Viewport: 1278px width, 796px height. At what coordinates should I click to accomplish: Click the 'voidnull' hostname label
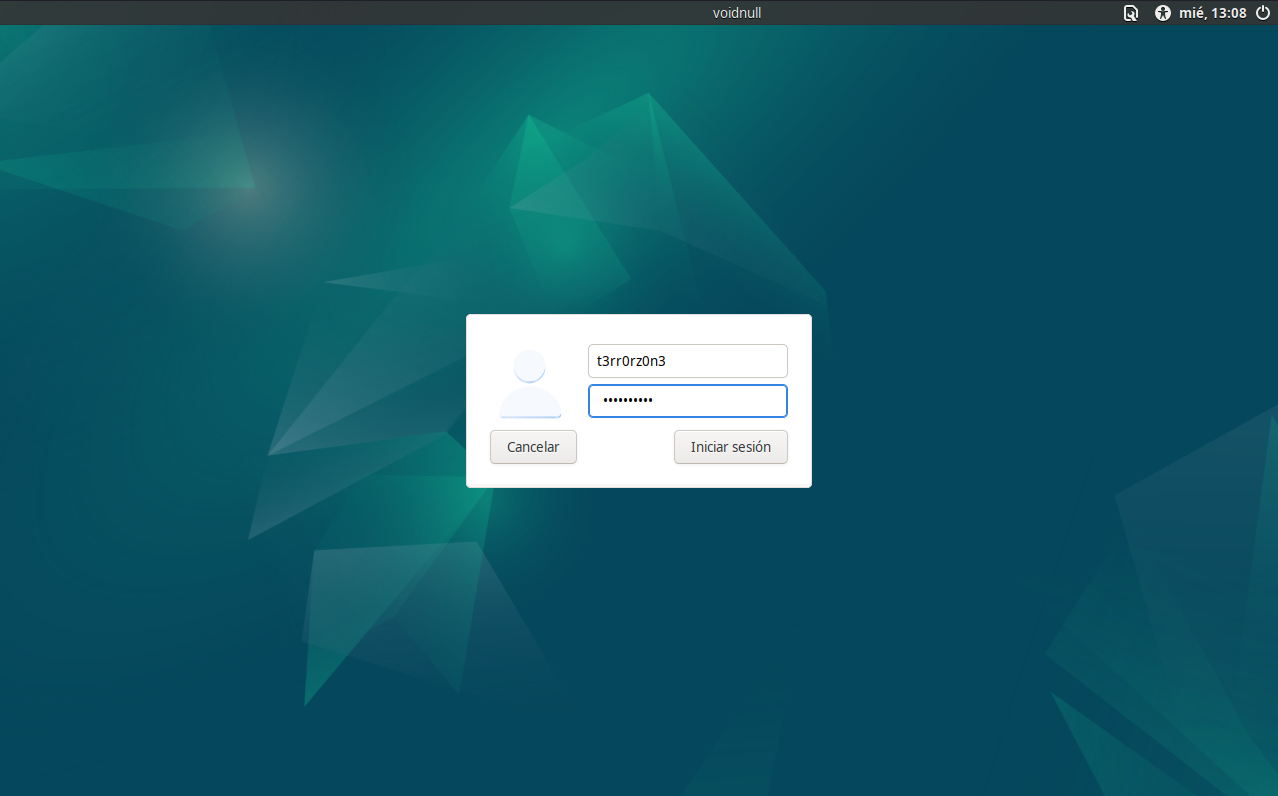(737, 13)
